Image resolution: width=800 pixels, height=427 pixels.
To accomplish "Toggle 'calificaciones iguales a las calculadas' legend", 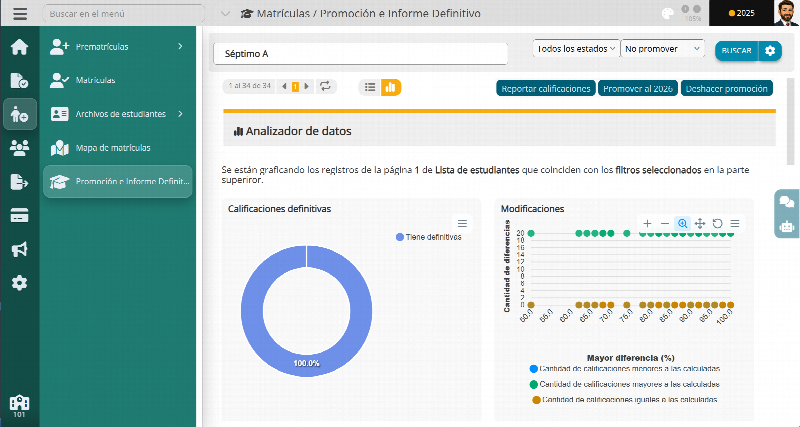I will (x=625, y=399).
